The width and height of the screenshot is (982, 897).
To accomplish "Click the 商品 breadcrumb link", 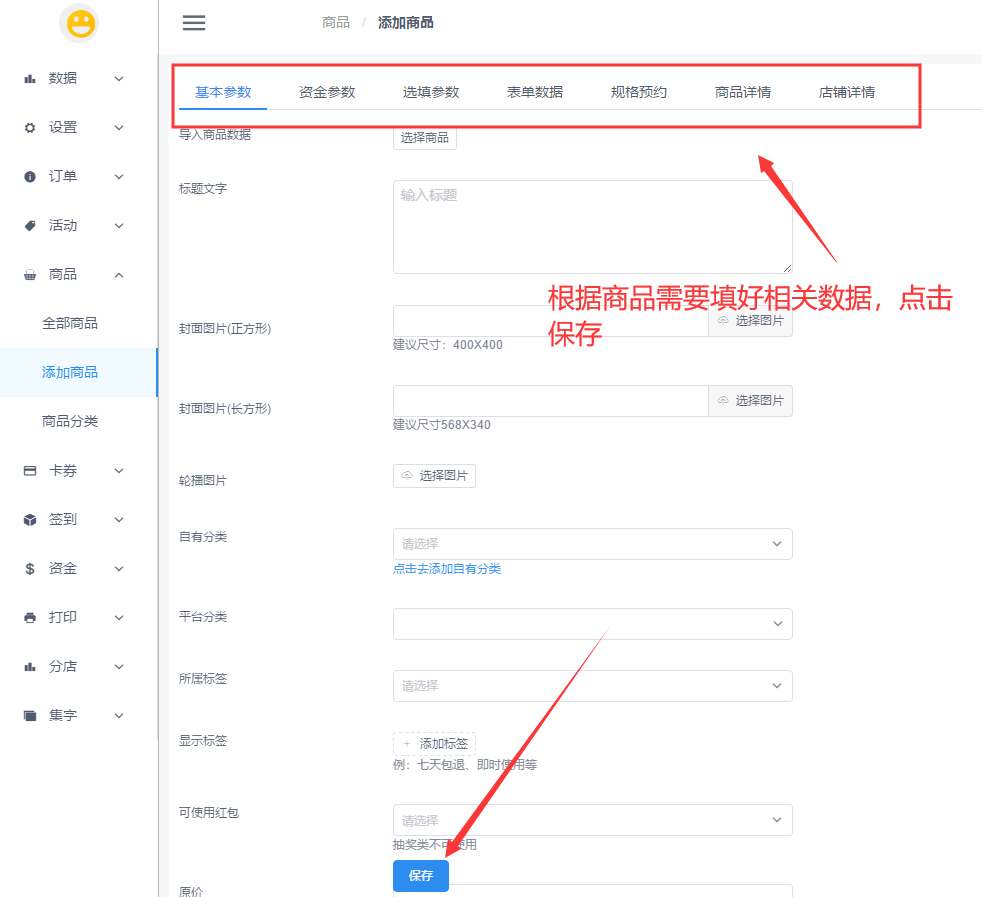I will coord(336,23).
